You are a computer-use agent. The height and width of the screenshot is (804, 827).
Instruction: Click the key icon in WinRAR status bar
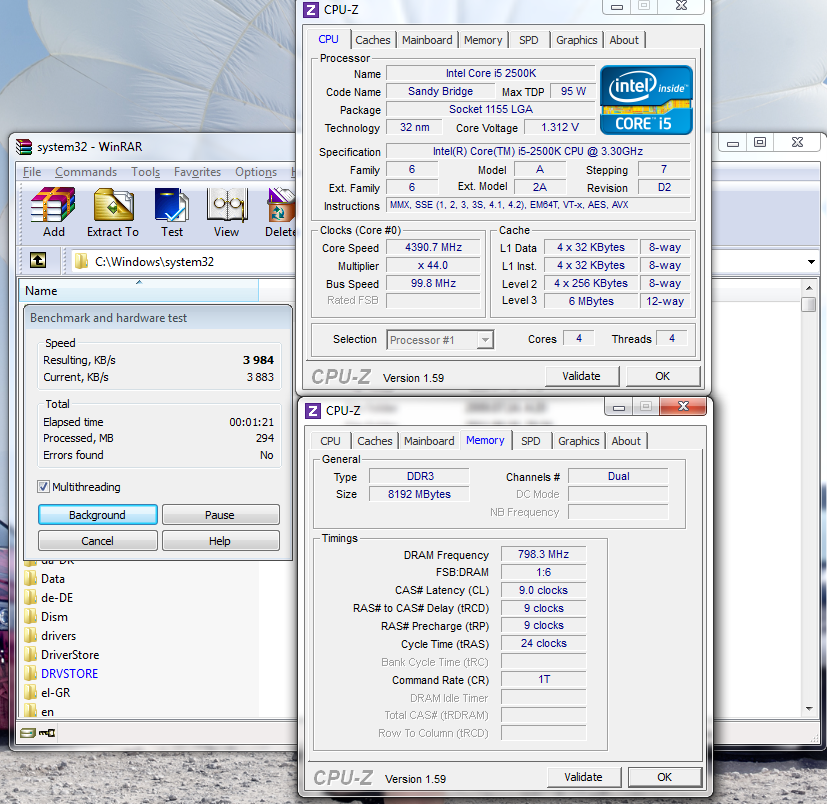point(47,733)
